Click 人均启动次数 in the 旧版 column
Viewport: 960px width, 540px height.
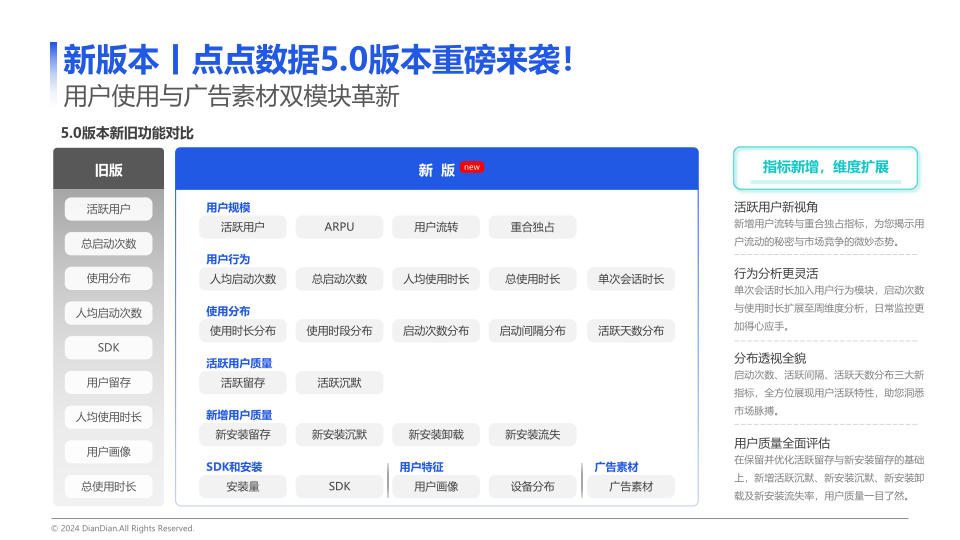(108, 313)
